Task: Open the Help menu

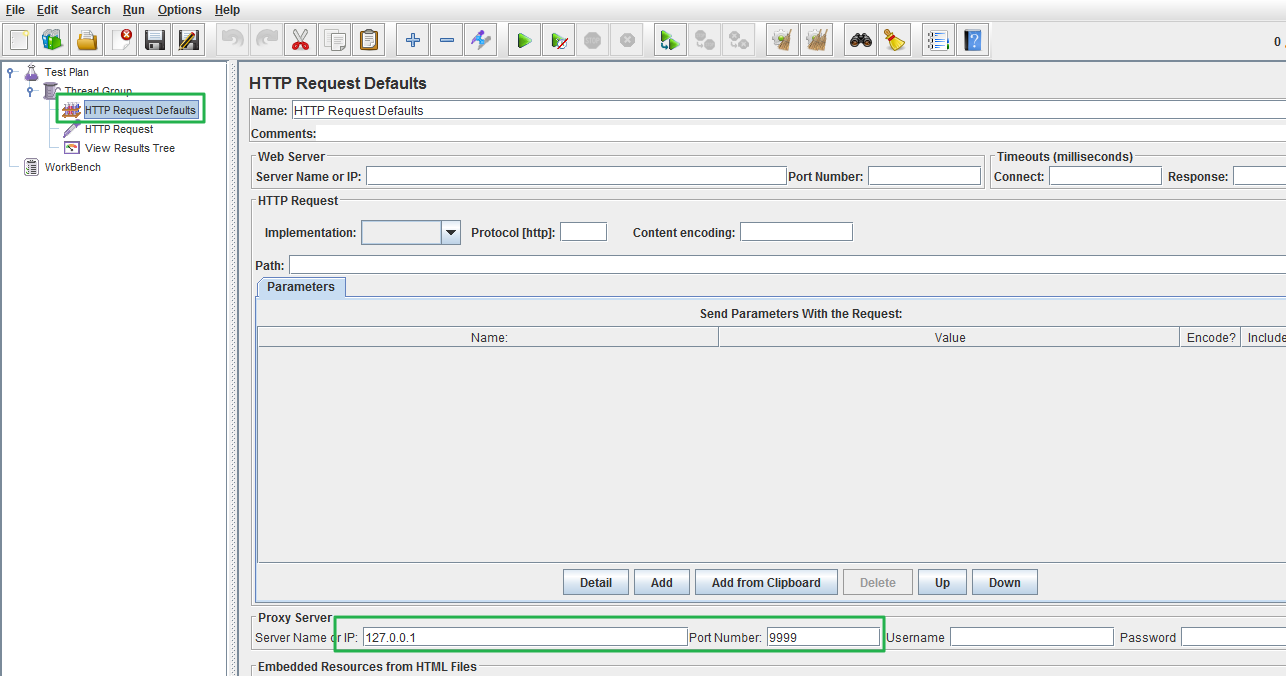Action: click(228, 10)
